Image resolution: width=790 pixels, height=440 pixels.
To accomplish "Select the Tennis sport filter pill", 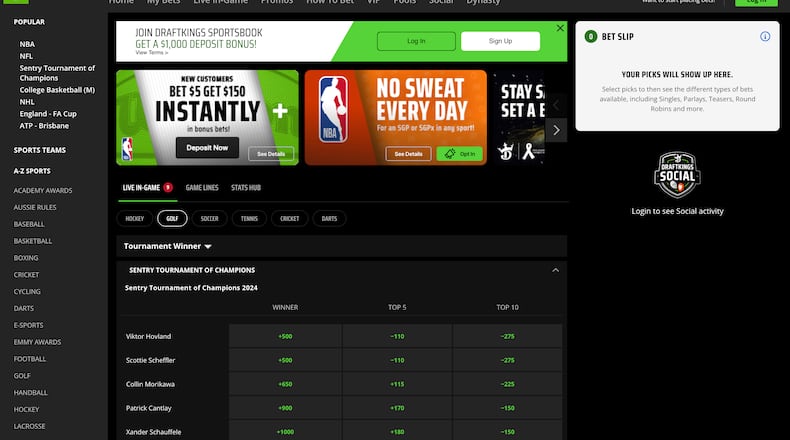I will (x=249, y=218).
